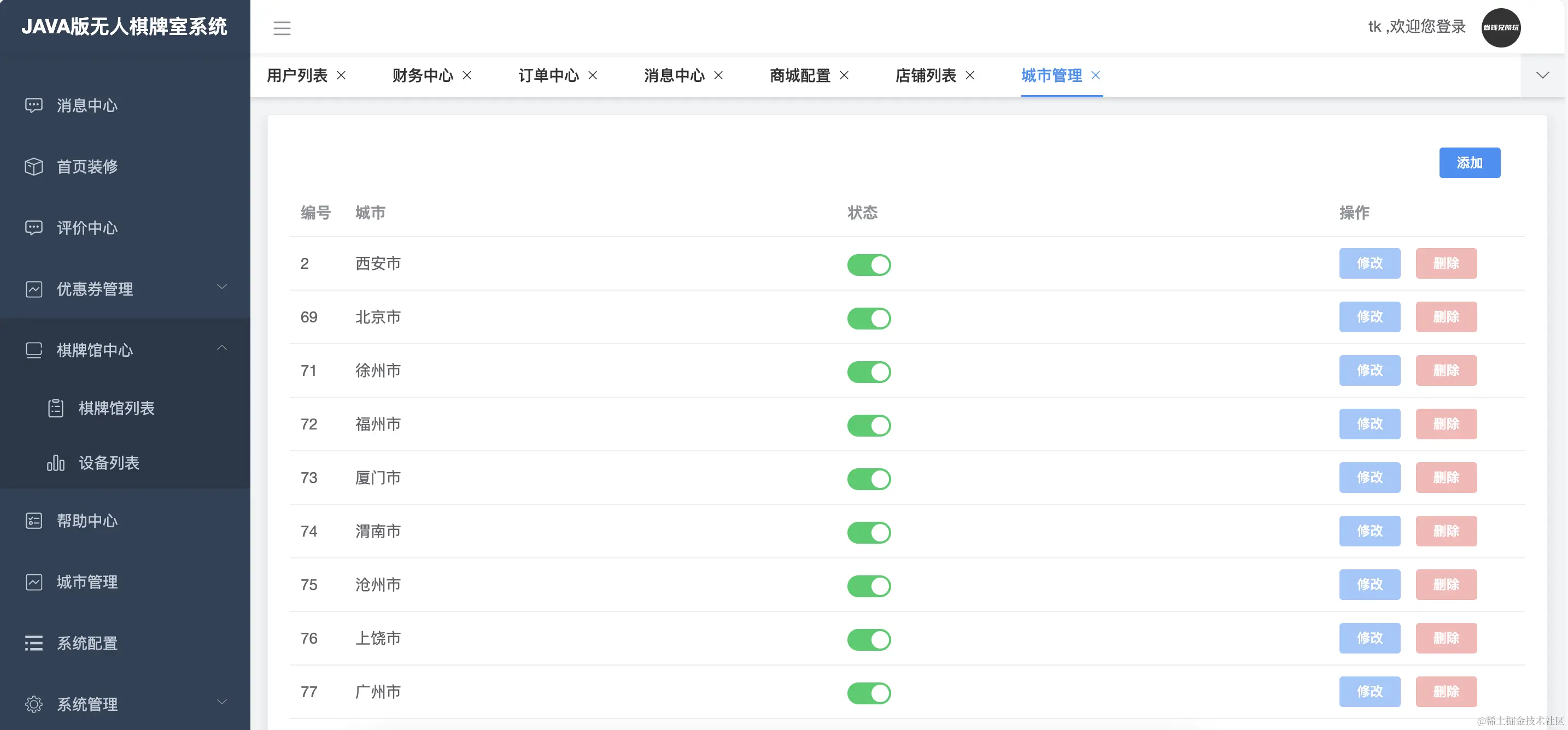Open the tab overflow chevron on the right
1568x730 pixels.
1542,74
